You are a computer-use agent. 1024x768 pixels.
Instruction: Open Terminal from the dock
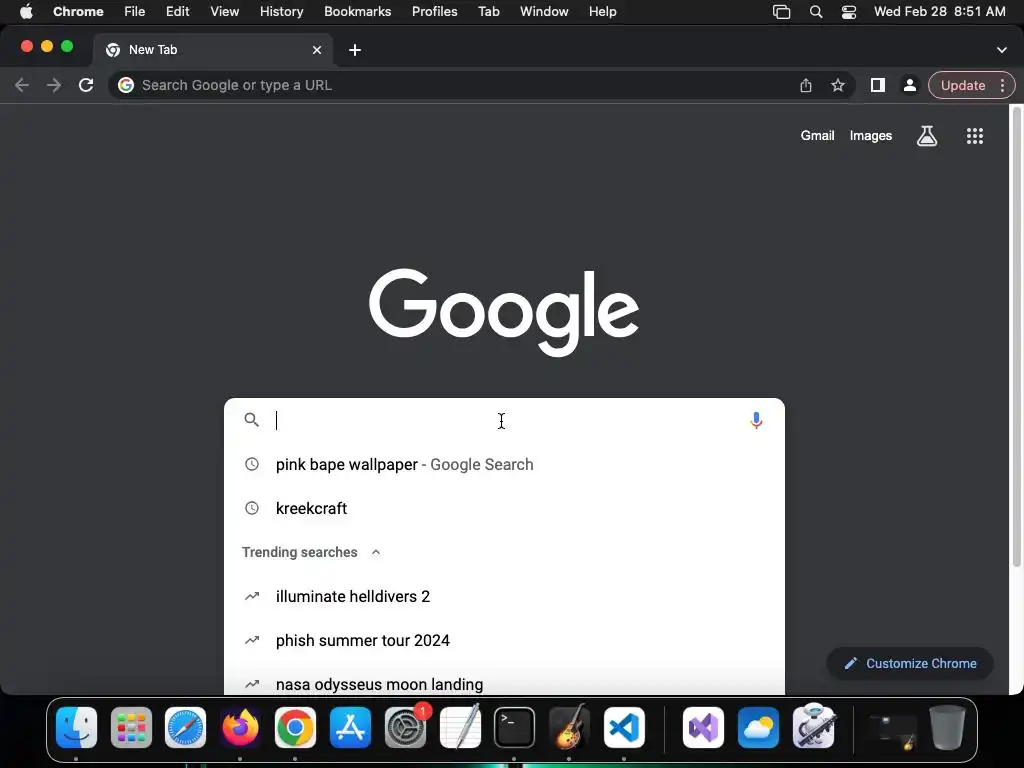(x=515, y=728)
